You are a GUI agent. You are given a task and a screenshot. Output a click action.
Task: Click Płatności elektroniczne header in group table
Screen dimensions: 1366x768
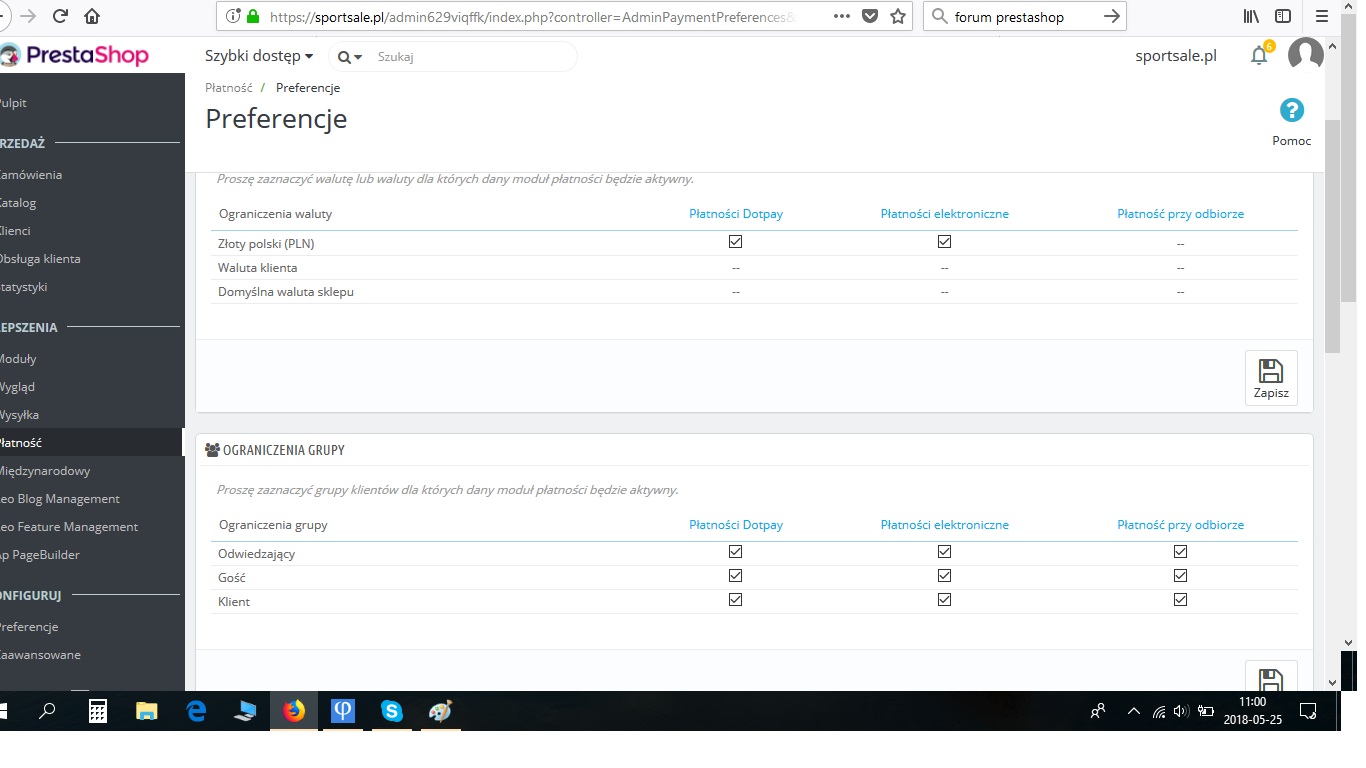944,525
